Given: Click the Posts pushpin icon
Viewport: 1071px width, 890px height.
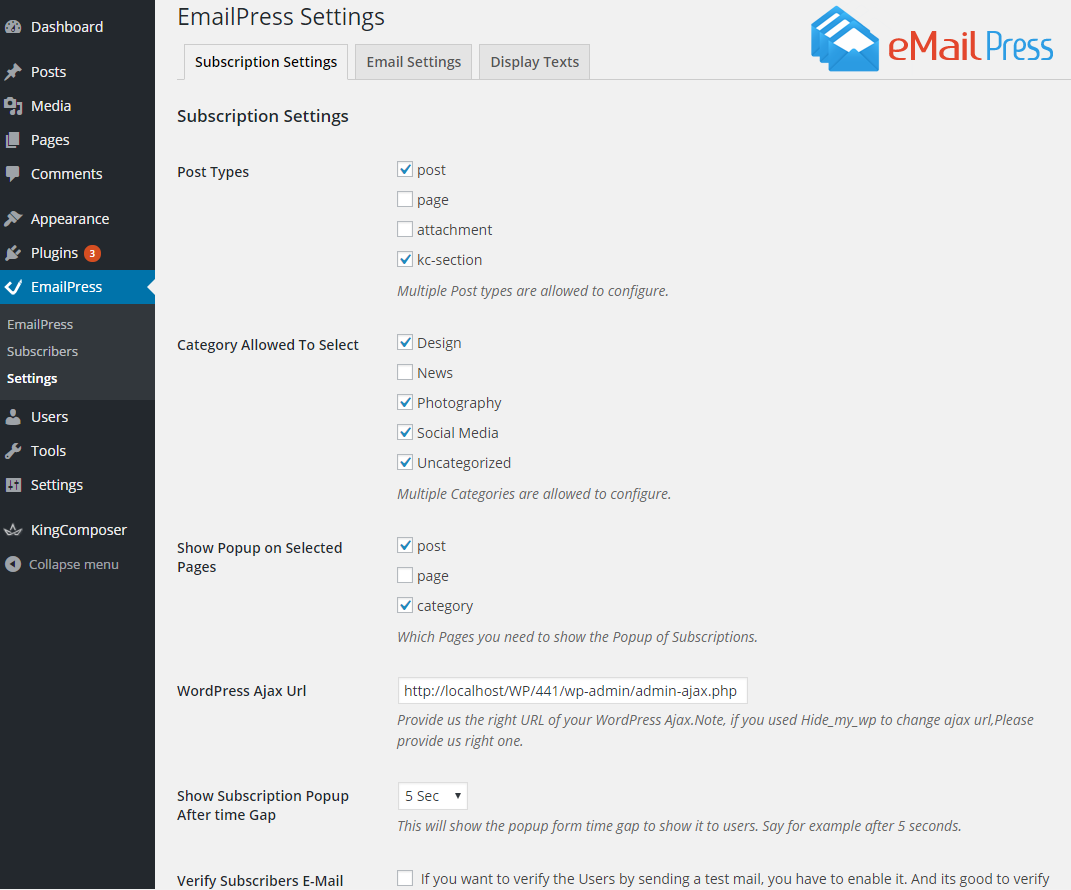Looking at the screenshot, I should [13, 72].
